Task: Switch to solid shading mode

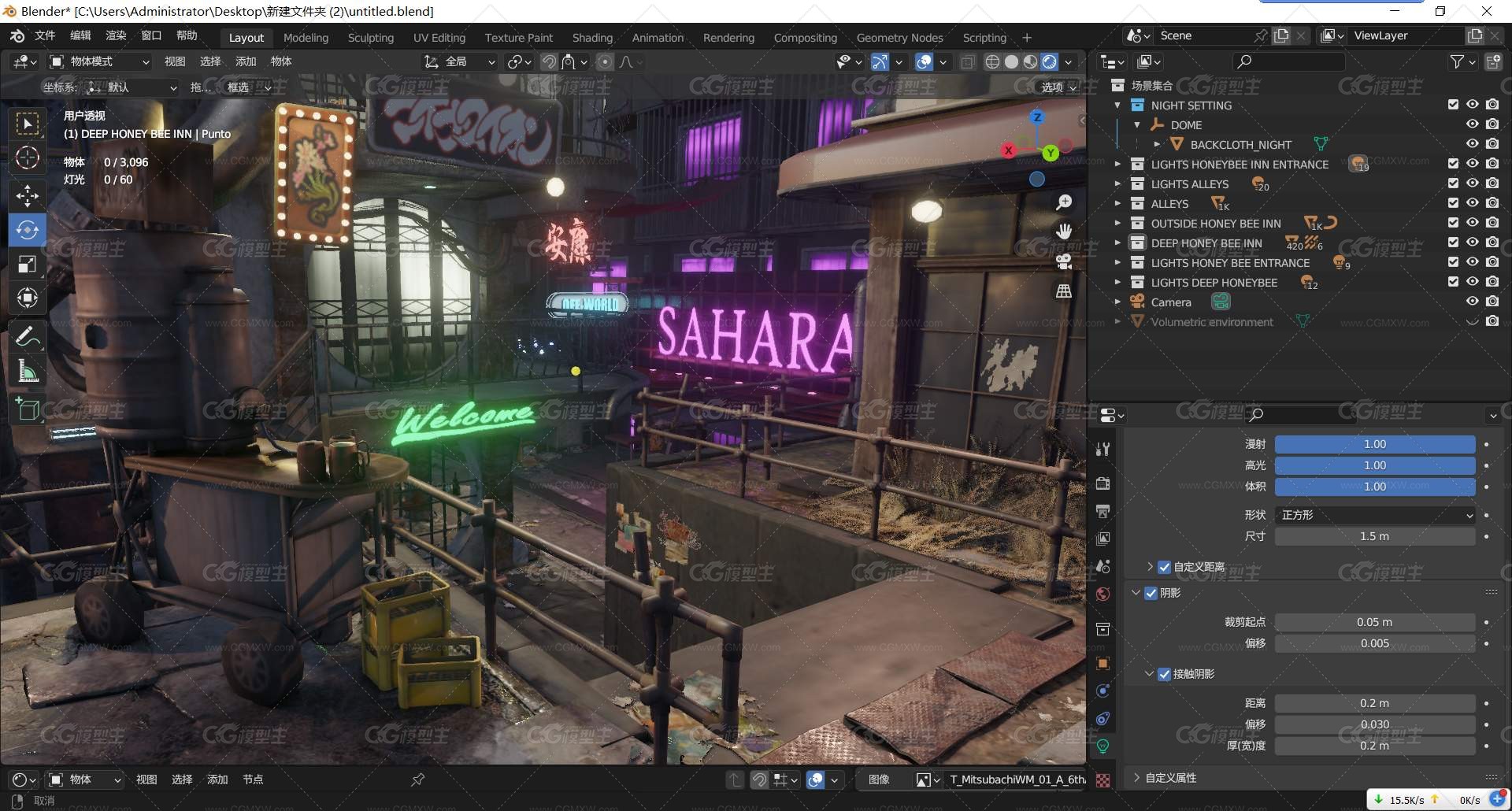Action: 1012,61
